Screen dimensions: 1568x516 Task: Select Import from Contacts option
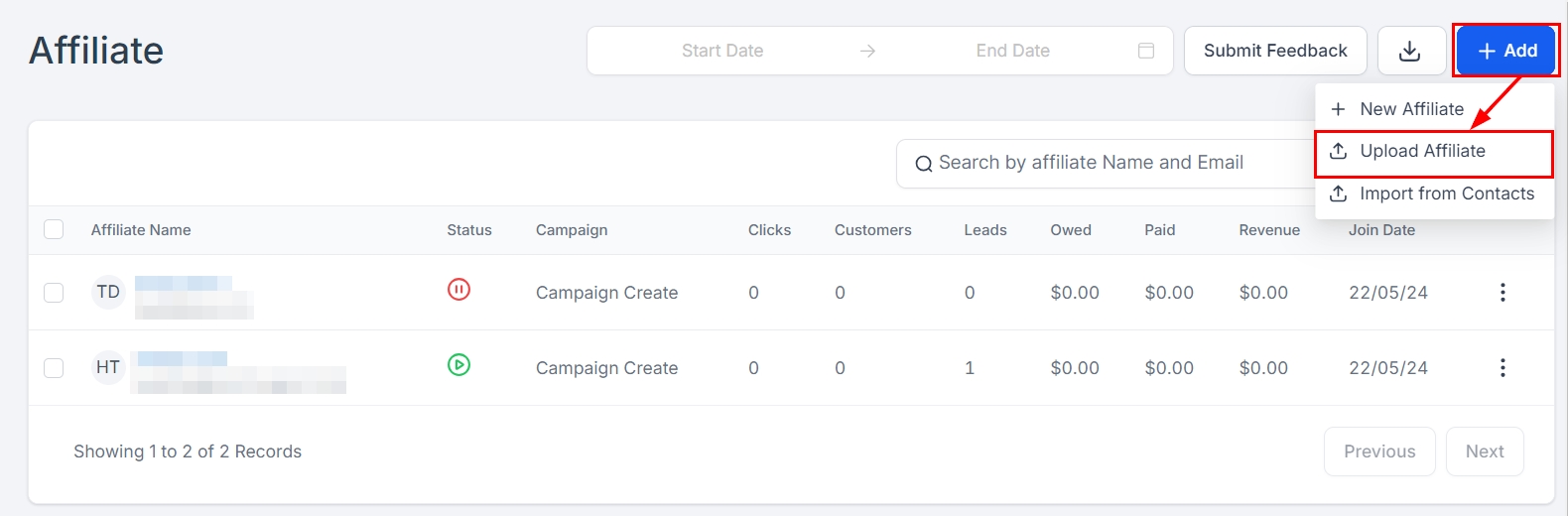[1445, 193]
